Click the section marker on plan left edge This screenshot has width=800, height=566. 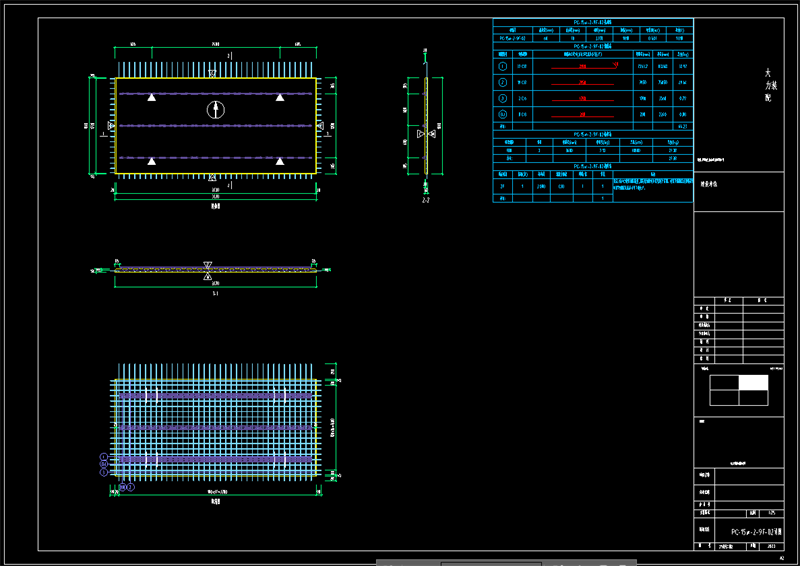tap(111, 126)
